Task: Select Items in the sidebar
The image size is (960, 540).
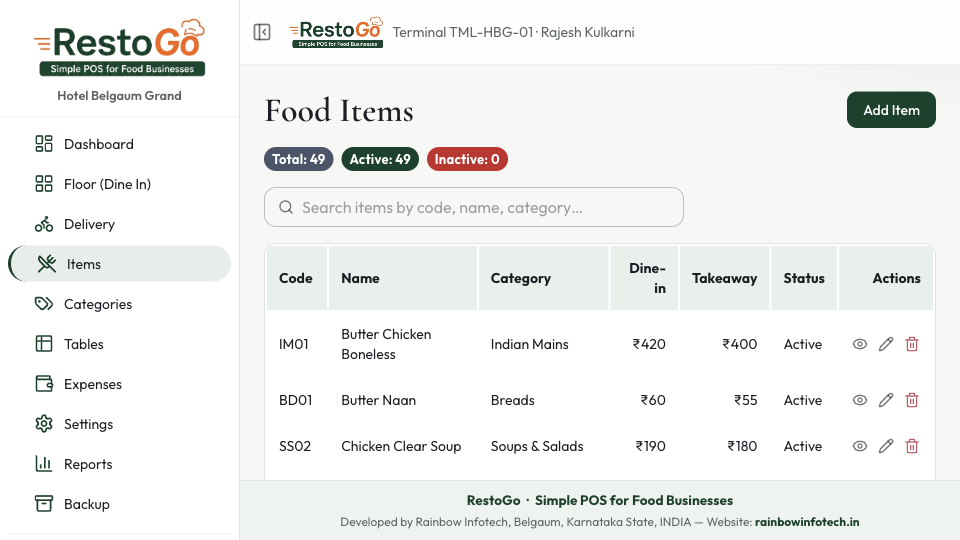Action: pos(119,264)
